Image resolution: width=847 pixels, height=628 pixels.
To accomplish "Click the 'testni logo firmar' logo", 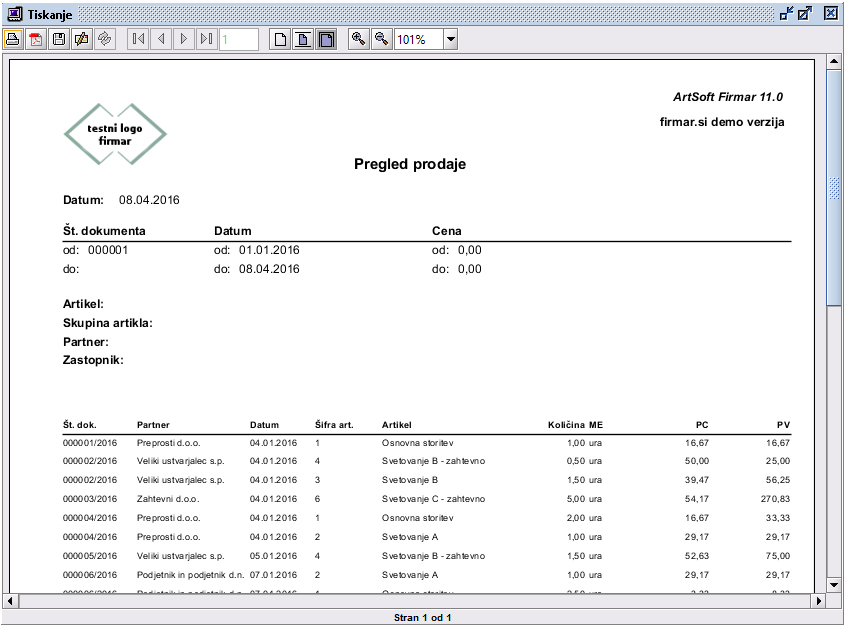I will coord(115,134).
